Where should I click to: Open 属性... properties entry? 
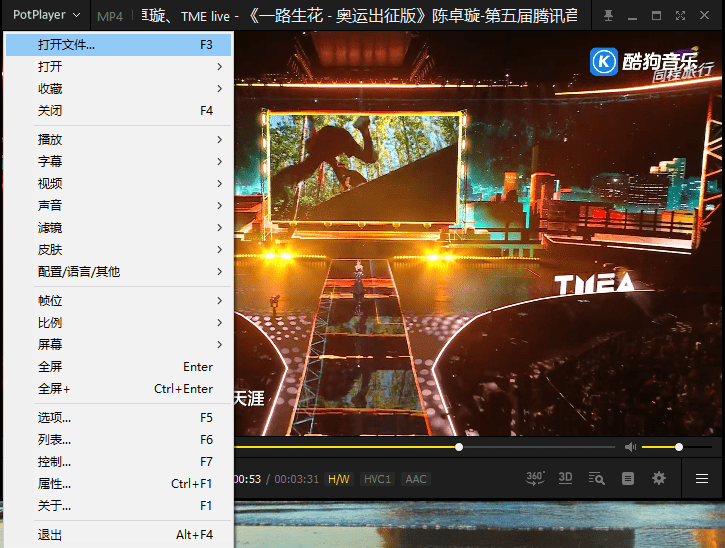pos(118,484)
